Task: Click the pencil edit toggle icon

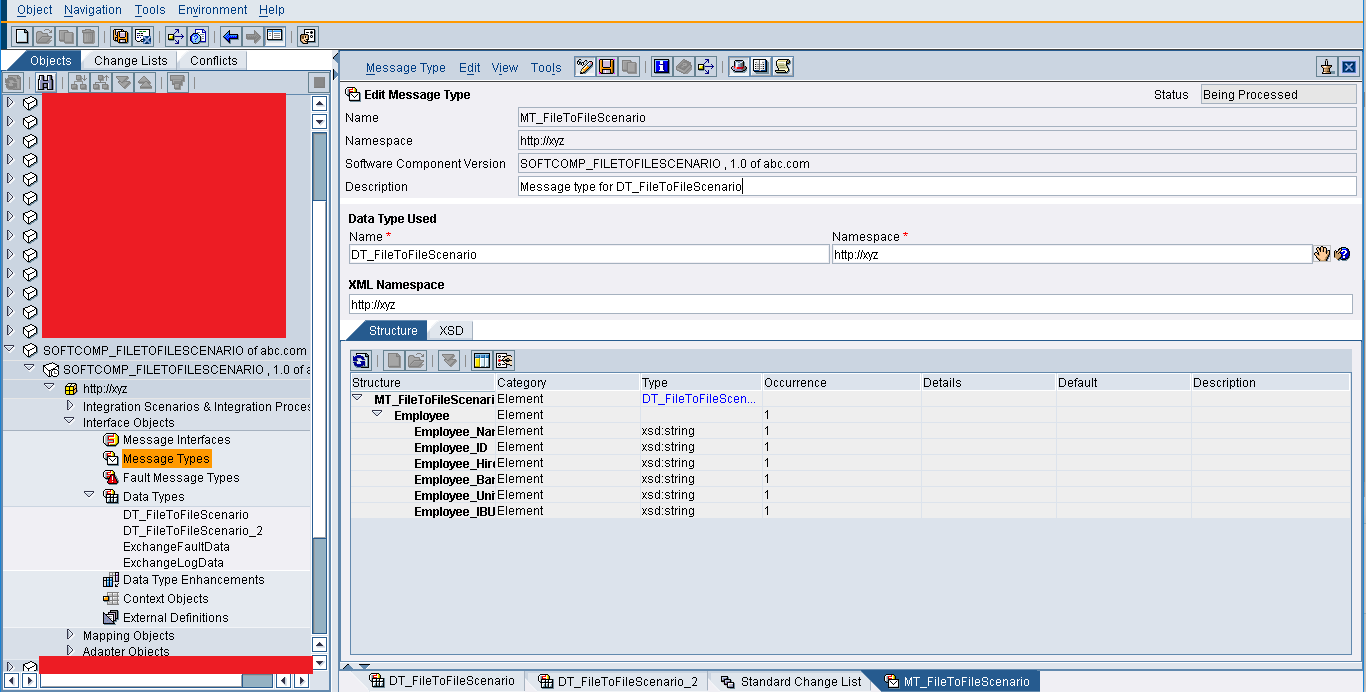Action: 583,66
